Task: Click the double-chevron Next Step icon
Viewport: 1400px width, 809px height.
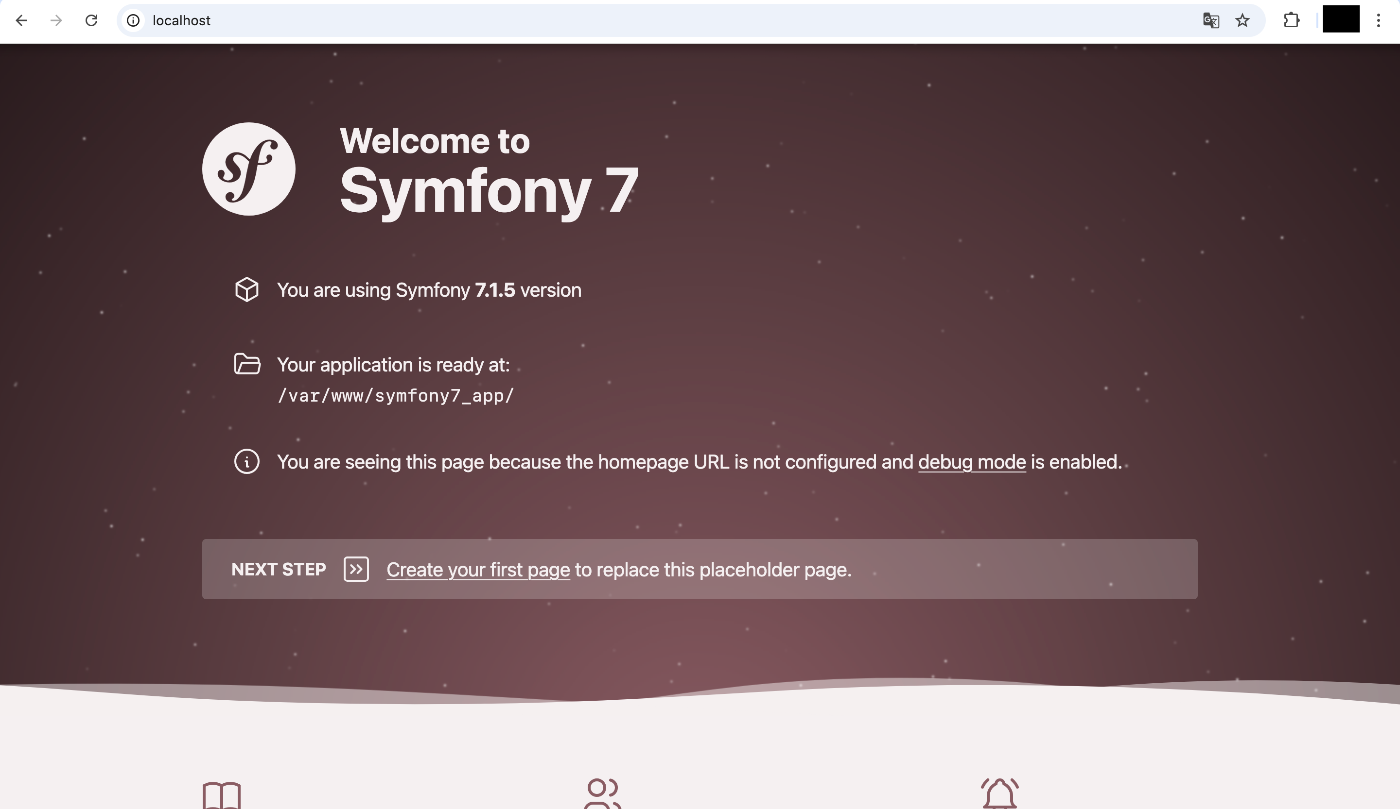Action: click(x=356, y=569)
